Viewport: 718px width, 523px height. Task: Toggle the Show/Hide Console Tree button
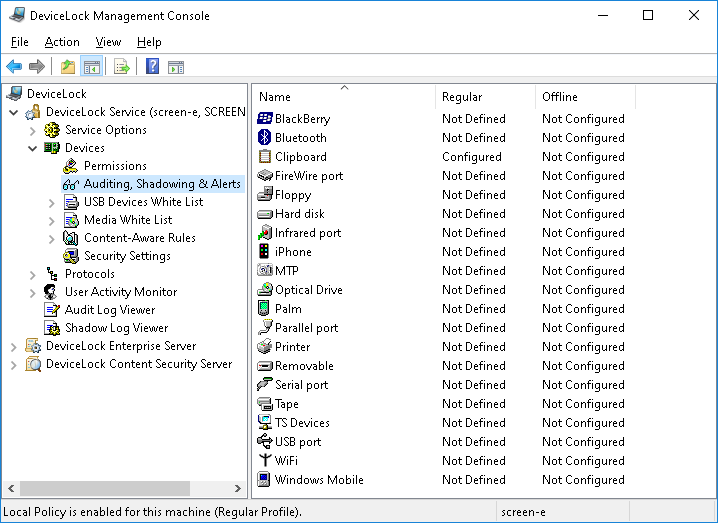(x=91, y=67)
